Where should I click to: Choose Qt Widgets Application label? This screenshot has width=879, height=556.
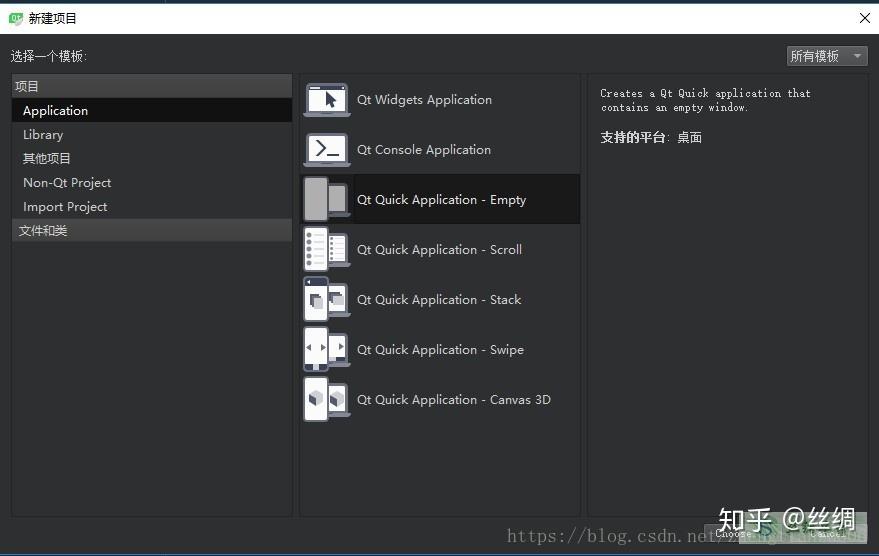424,100
